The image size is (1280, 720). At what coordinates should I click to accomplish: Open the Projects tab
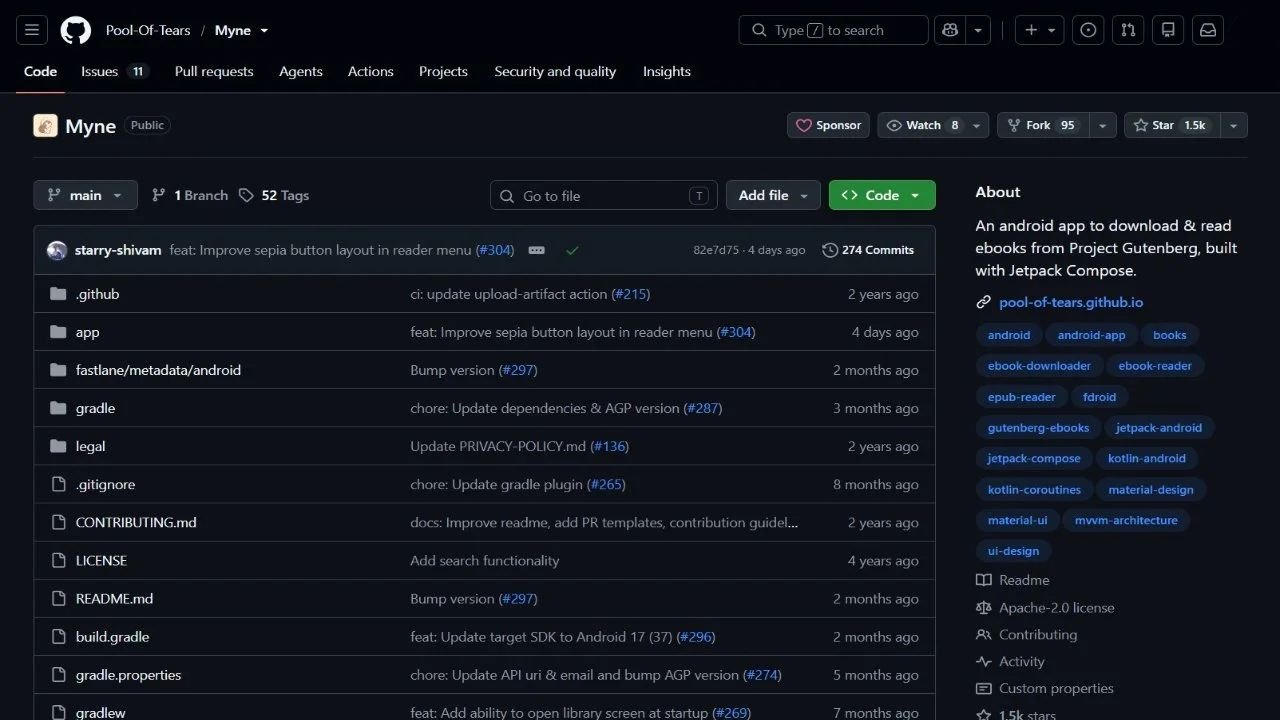(443, 71)
